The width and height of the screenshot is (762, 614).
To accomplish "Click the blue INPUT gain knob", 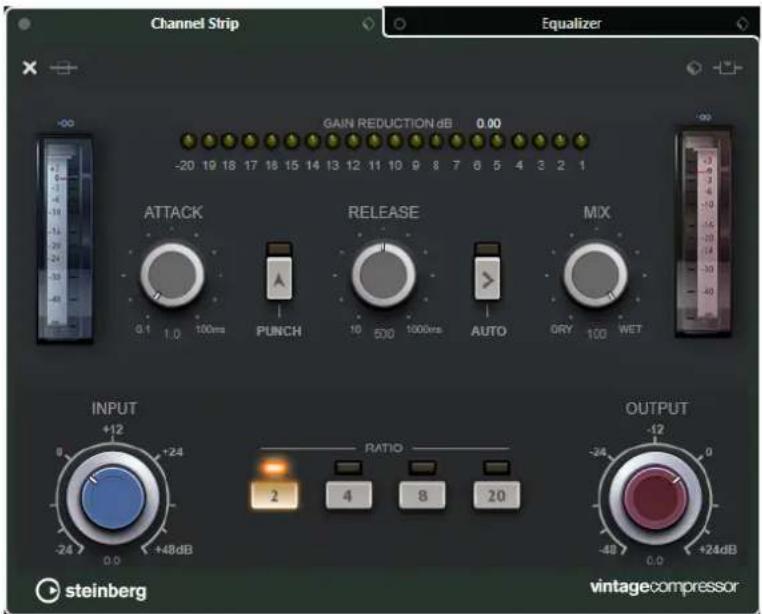I will point(113,498).
